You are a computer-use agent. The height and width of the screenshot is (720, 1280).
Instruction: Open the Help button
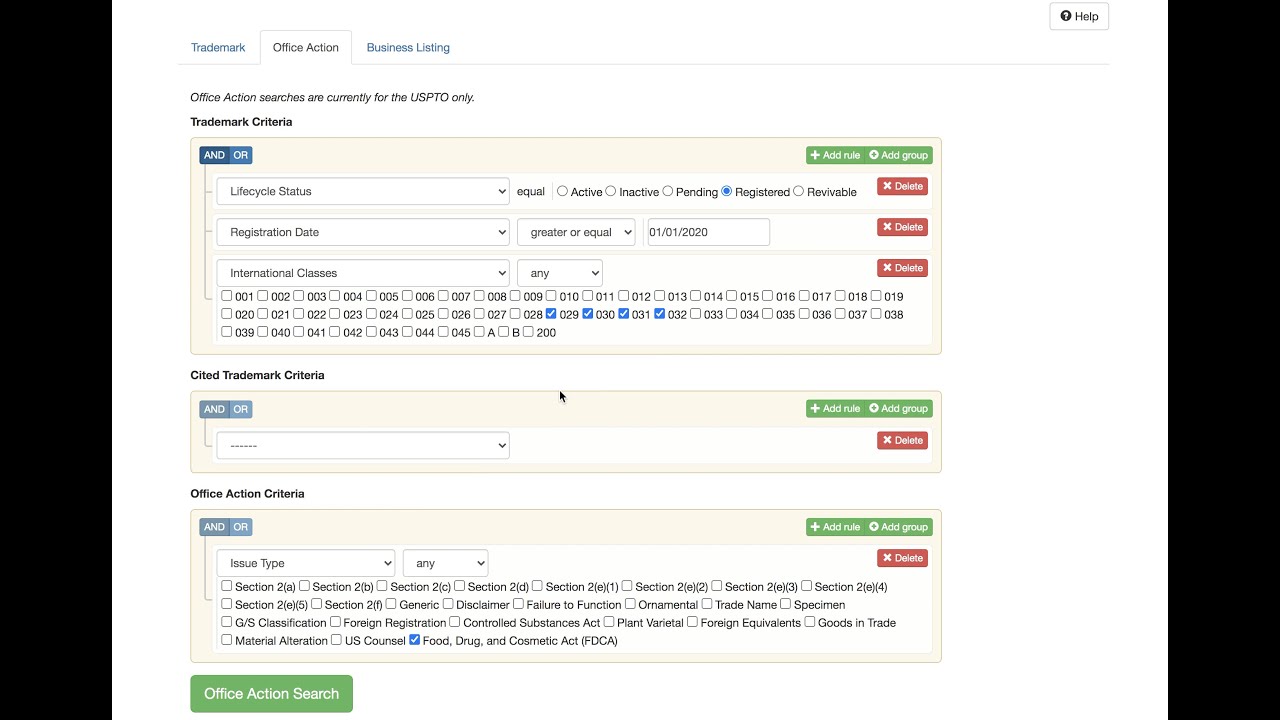[x=1079, y=16]
